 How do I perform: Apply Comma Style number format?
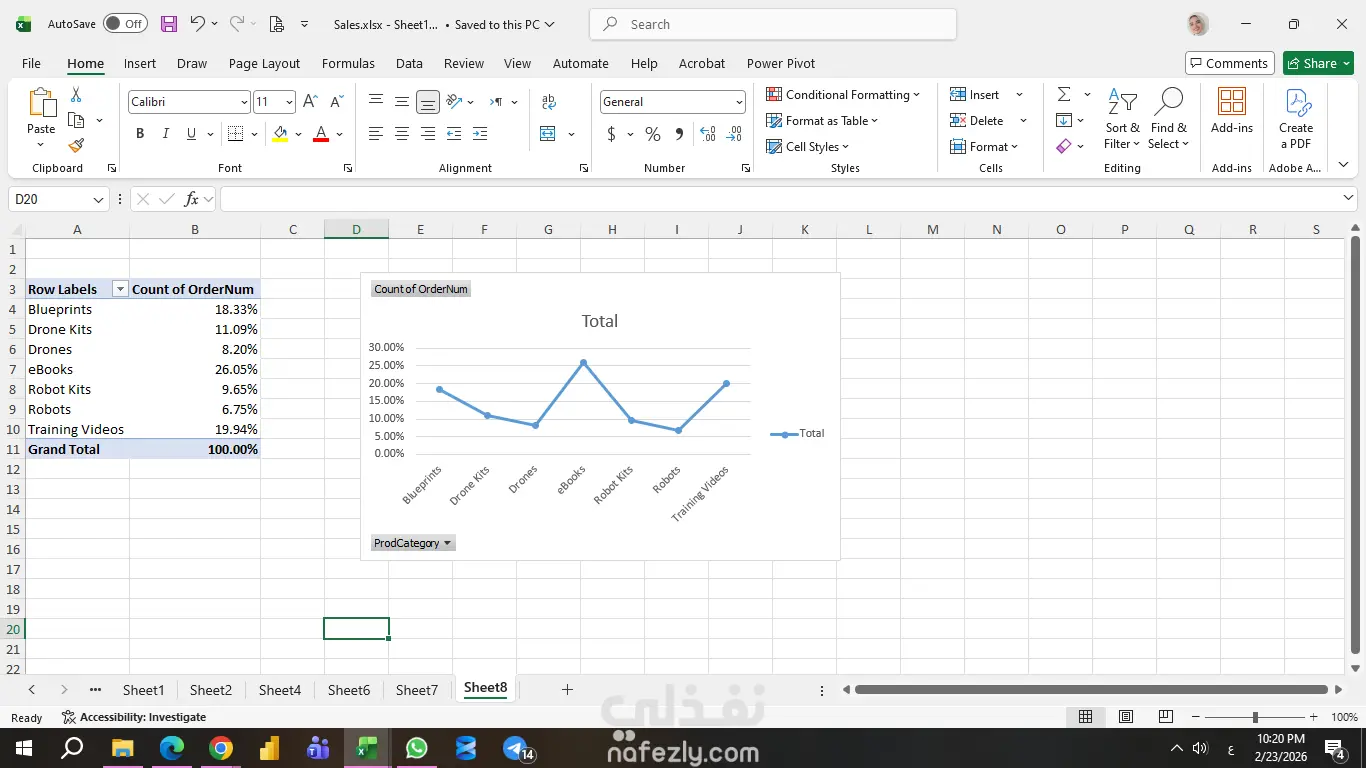coord(679,134)
